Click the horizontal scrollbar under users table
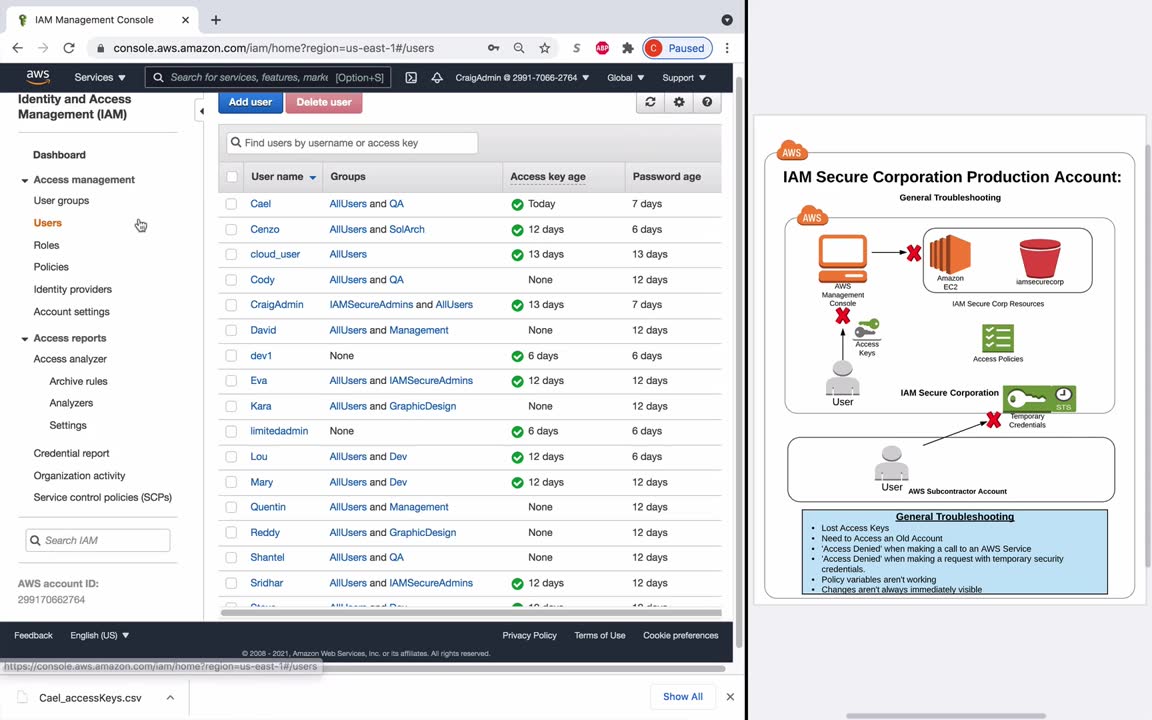This screenshot has height=720, width=1152. pyautogui.click(x=471, y=612)
